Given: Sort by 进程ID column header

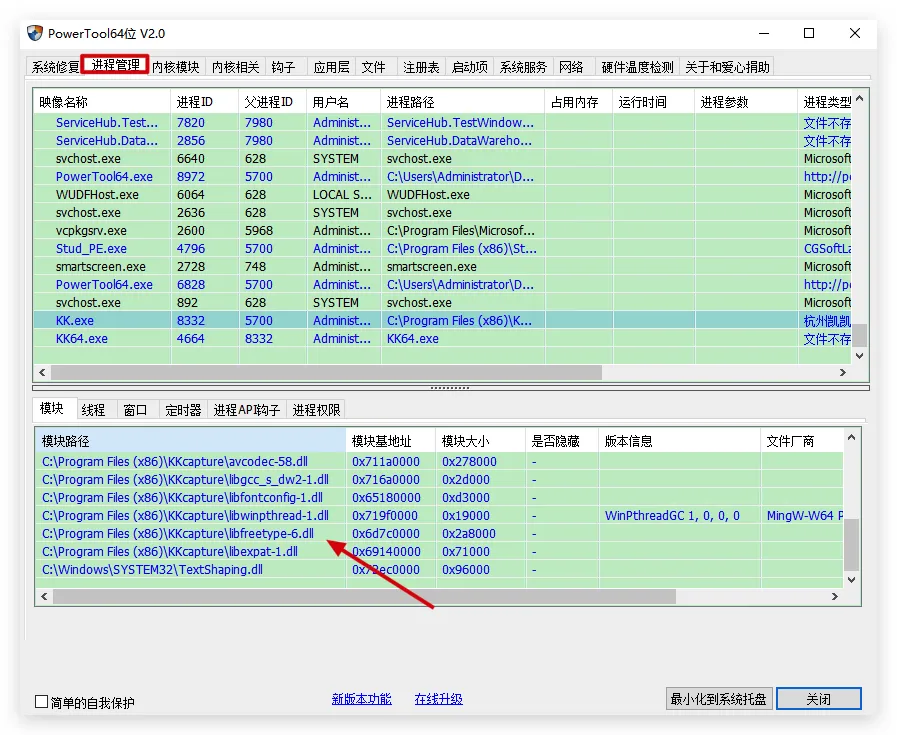Looking at the screenshot, I should click(x=194, y=102).
